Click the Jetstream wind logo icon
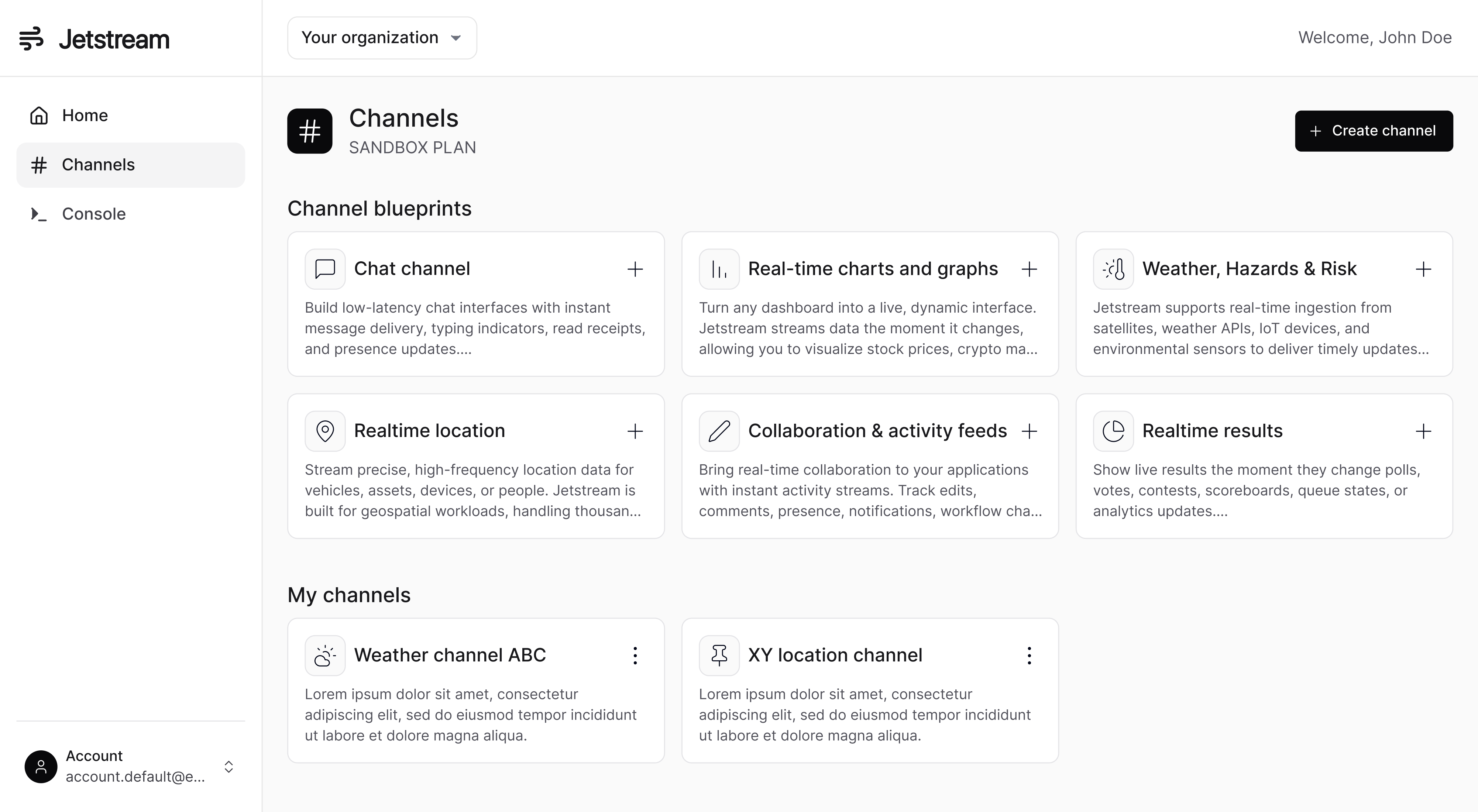Image resolution: width=1478 pixels, height=812 pixels. pyautogui.click(x=31, y=38)
